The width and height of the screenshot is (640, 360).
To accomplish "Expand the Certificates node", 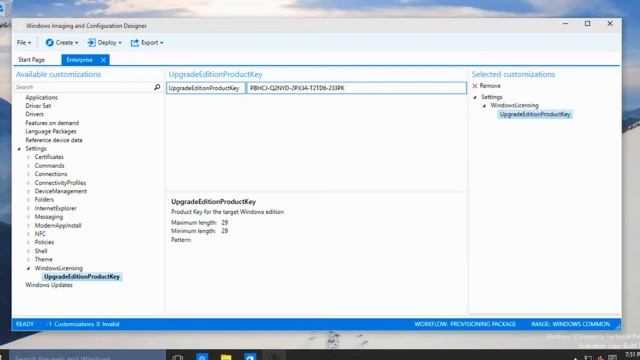I will [x=28, y=157].
